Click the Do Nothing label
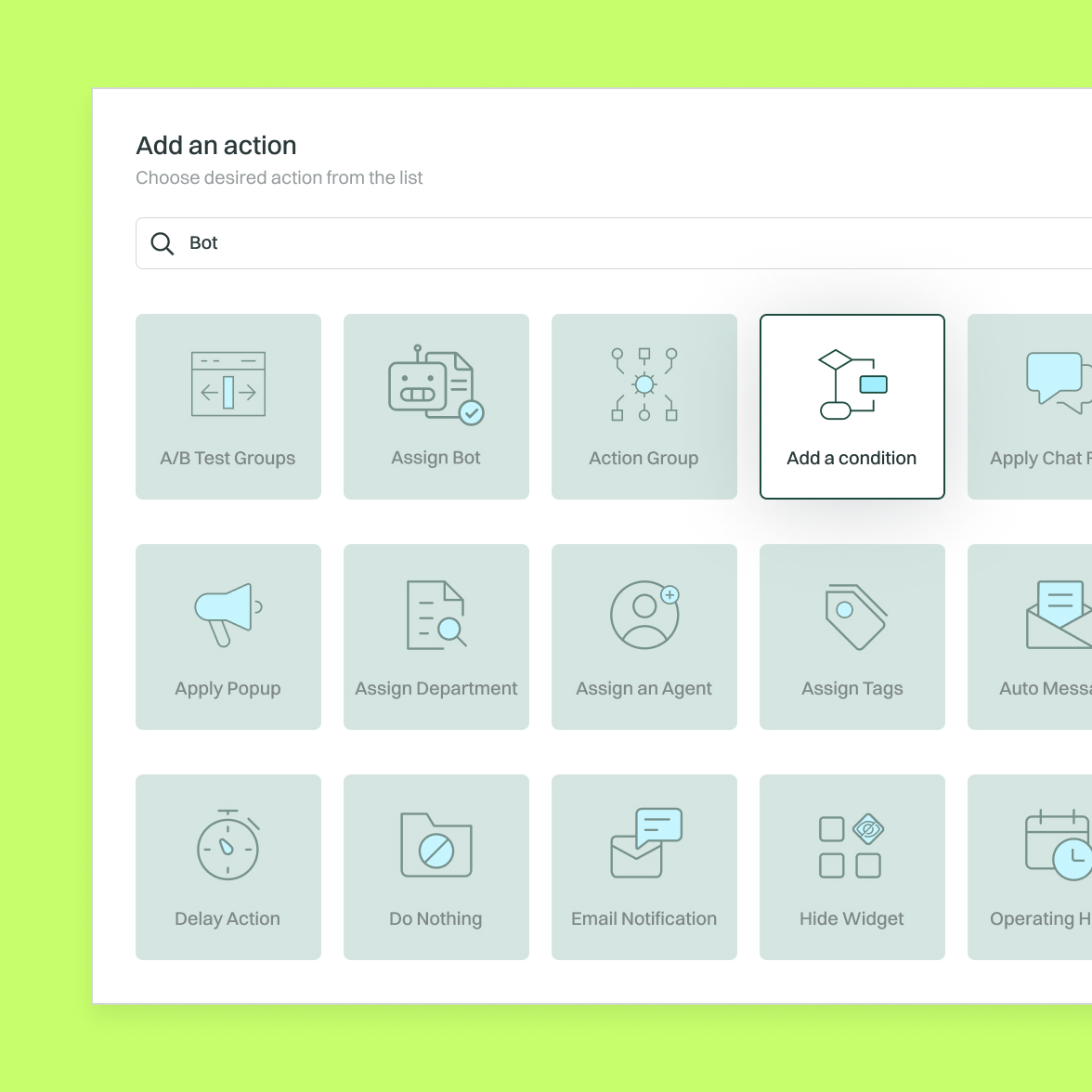Screen dimensions: 1092x1092 pyautogui.click(x=435, y=918)
